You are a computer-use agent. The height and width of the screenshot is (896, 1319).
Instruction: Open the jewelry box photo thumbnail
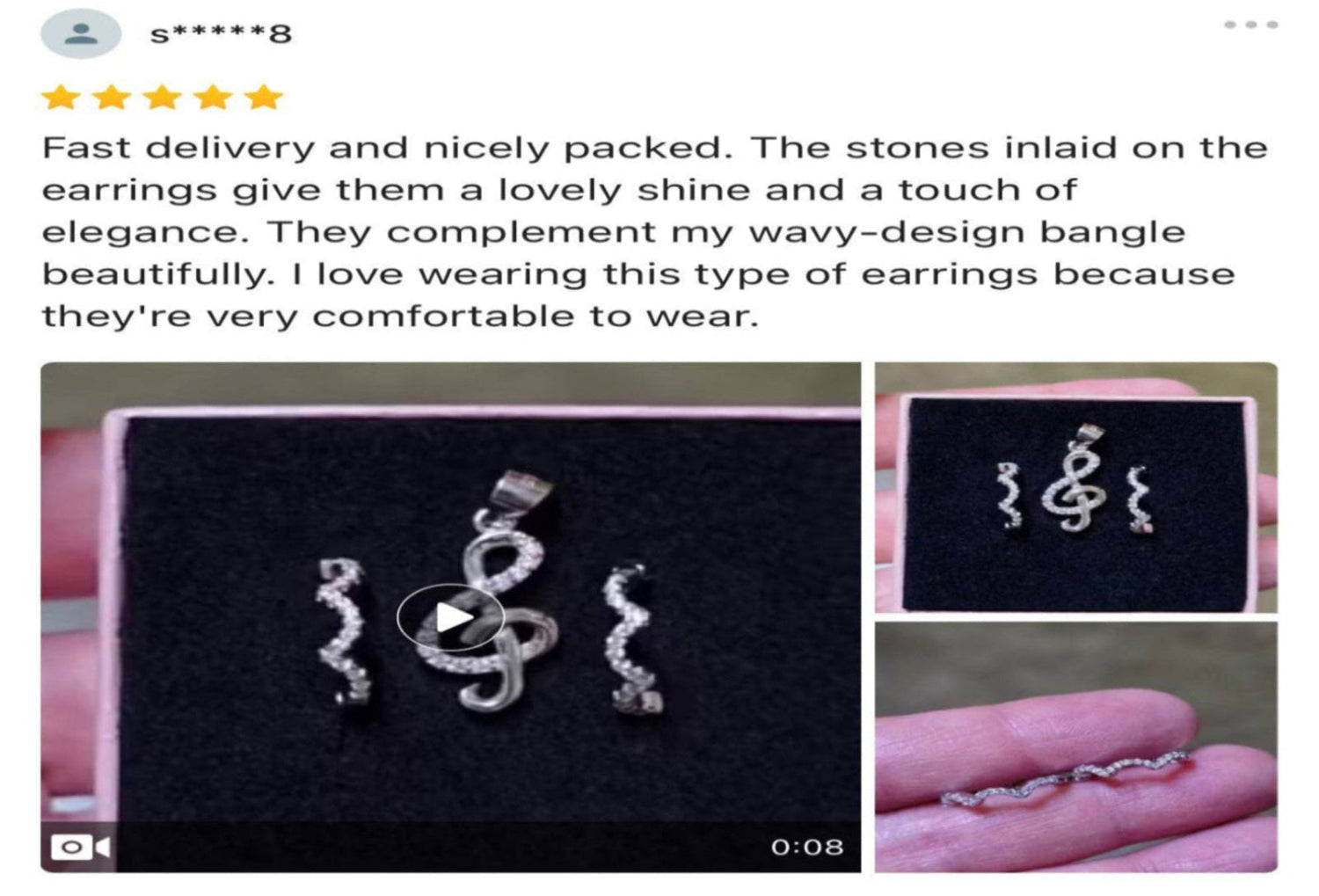click(x=1075, y=487)
